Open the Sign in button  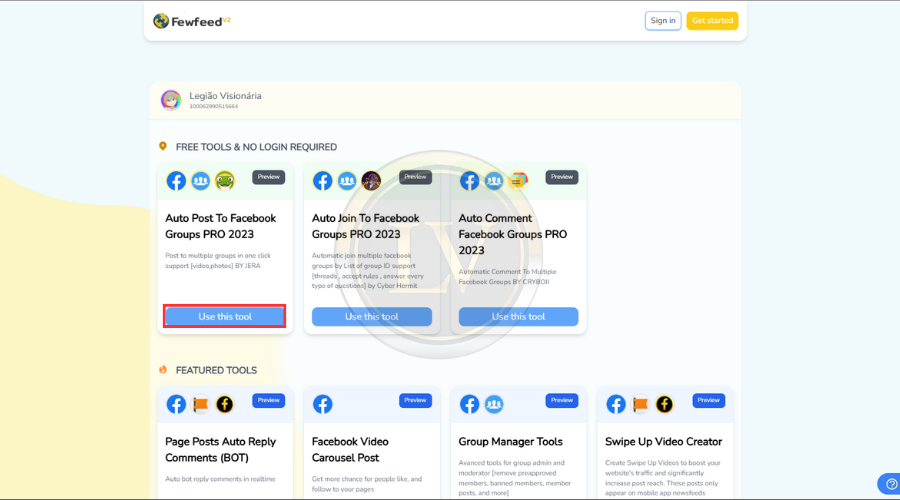click(663, 21)
